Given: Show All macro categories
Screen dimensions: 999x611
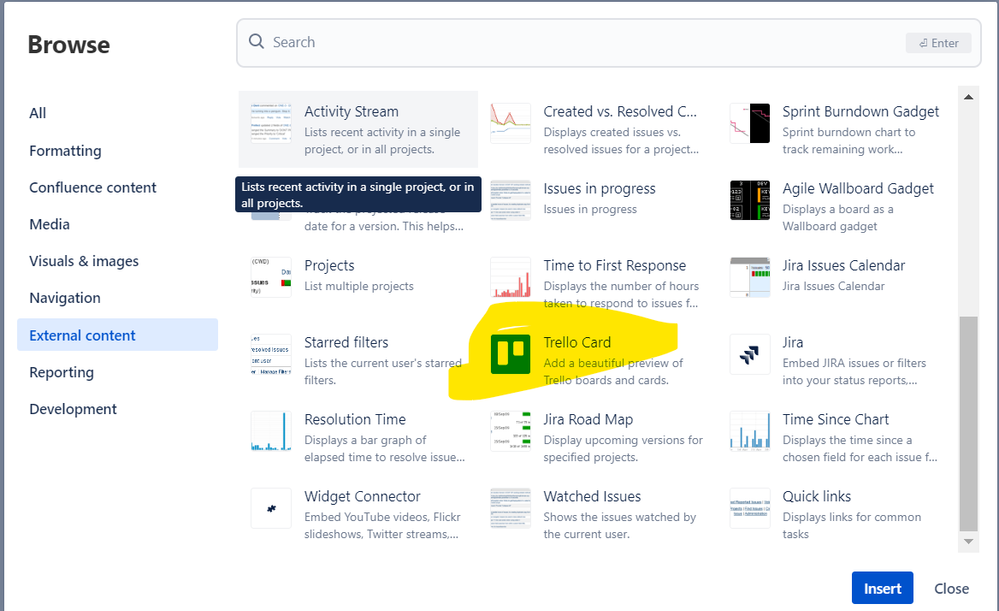Looking at the screenshot, I should coord(38,113).
